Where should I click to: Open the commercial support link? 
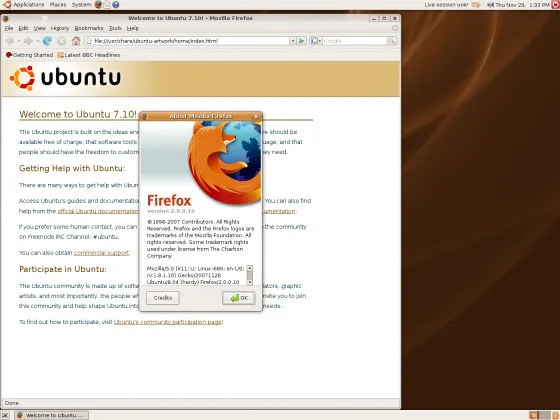point(101,252)
